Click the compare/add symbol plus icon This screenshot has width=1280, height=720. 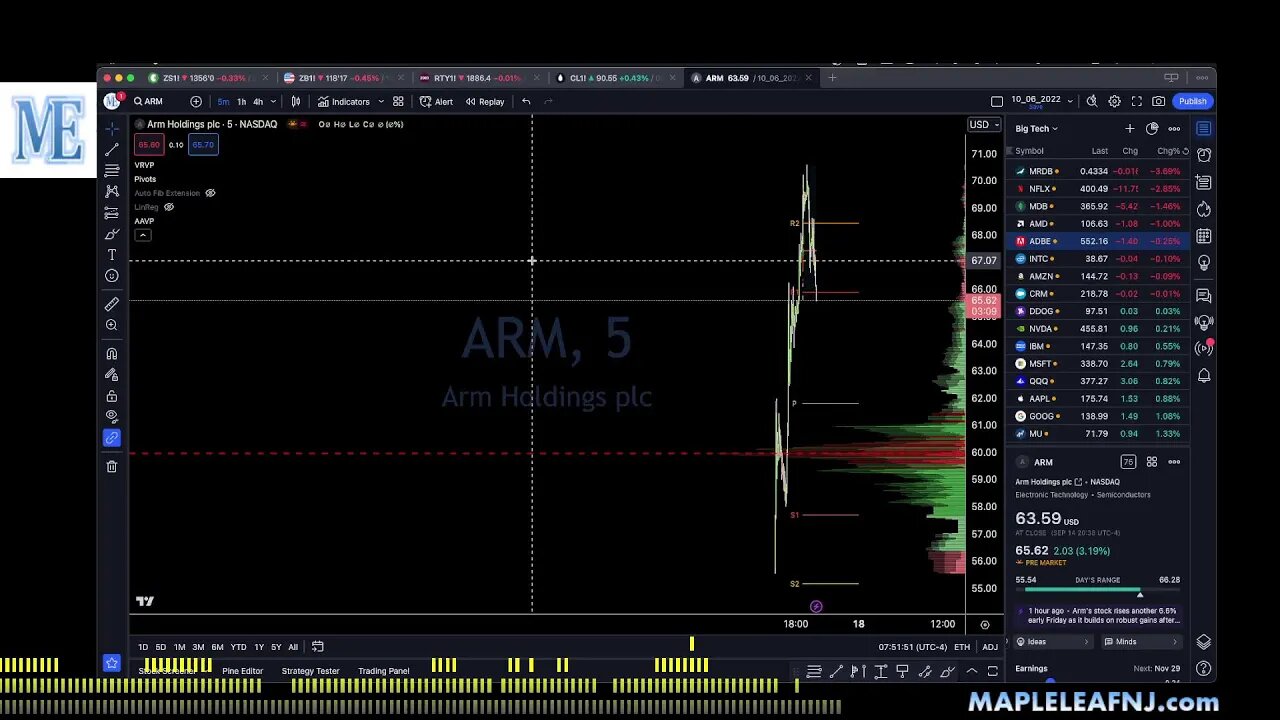(196, 101)
